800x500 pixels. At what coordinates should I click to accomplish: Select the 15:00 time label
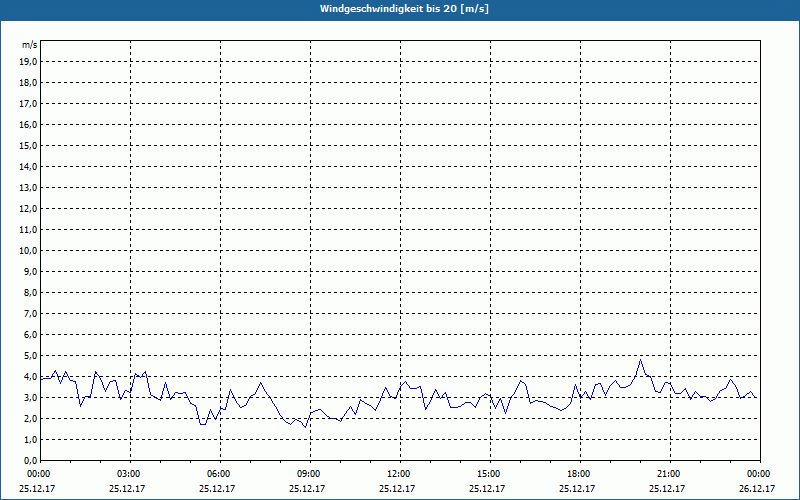(x=490, y=473)
